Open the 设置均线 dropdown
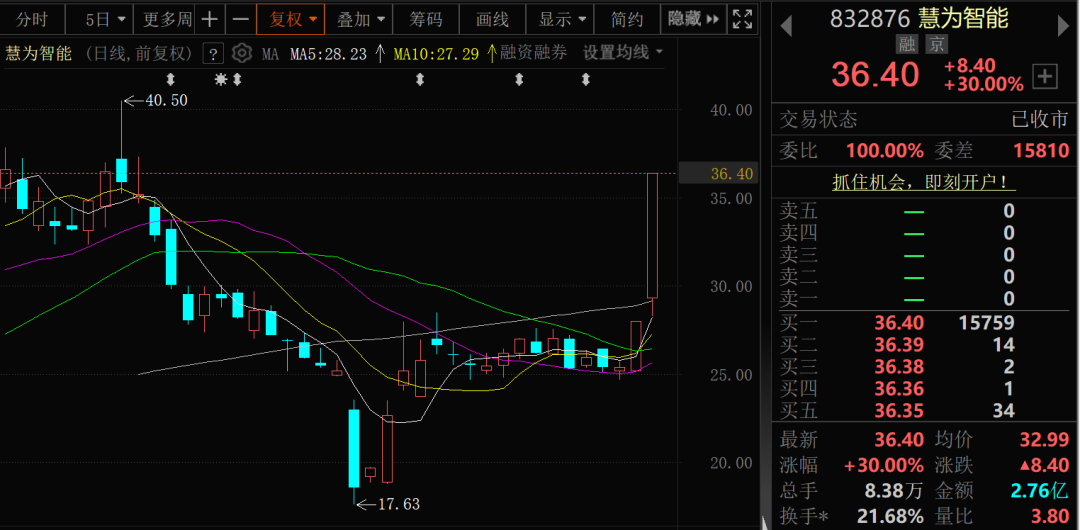This screenshot has width=1080, height=530. point(623,53)
